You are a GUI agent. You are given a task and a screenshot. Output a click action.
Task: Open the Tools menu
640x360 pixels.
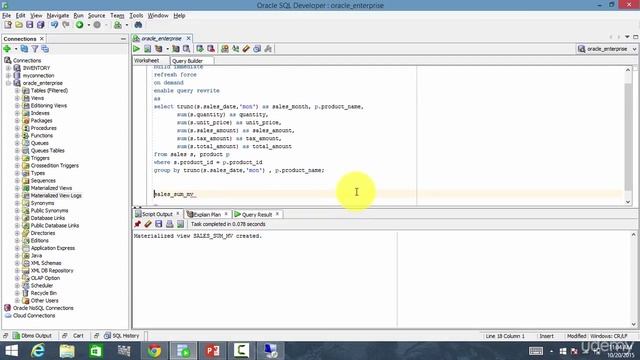coord(136,16)
